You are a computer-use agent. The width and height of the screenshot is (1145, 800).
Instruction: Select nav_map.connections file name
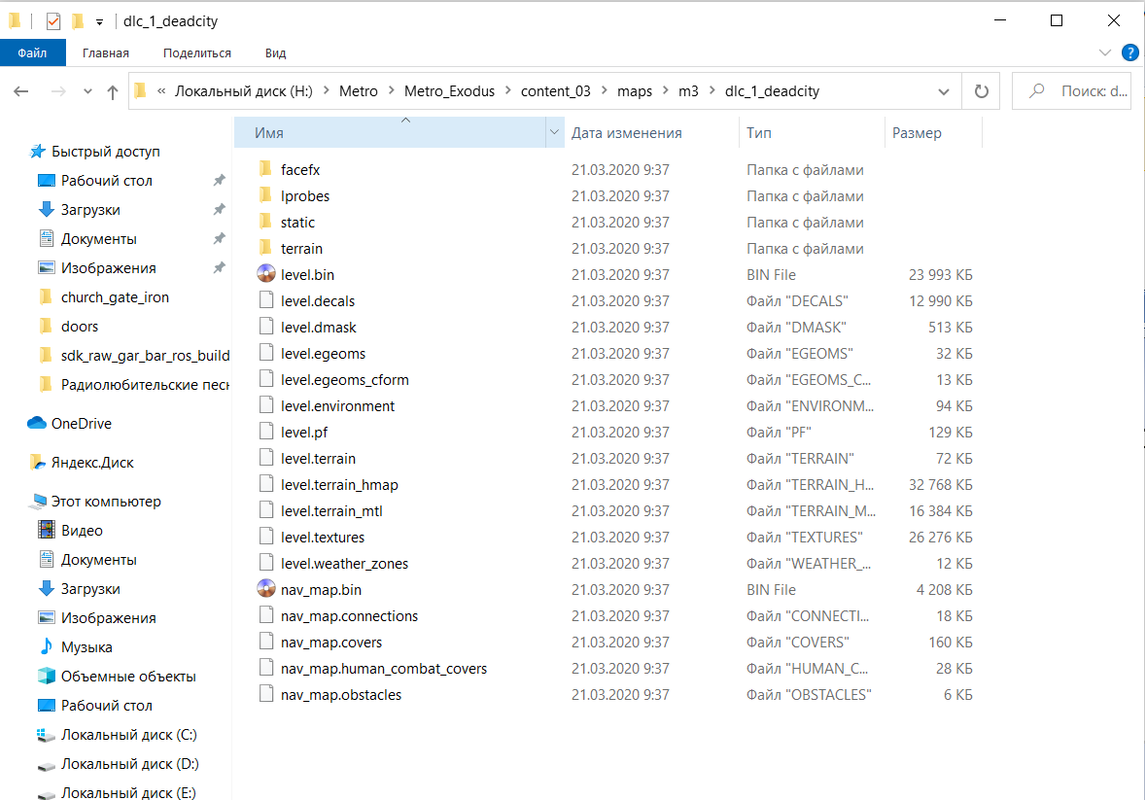point(349,616)
